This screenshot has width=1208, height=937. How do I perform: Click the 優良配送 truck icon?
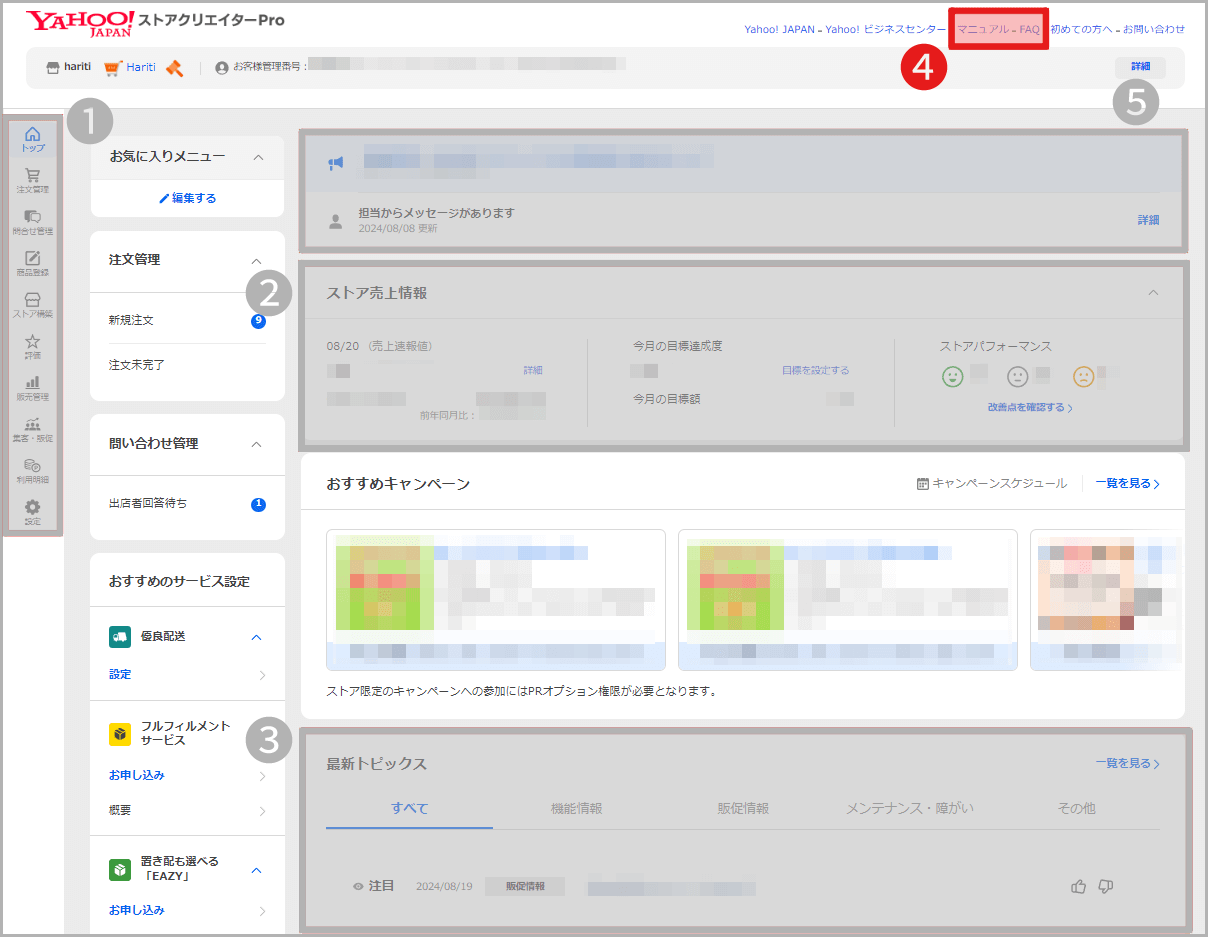click(x=120, y=636)
